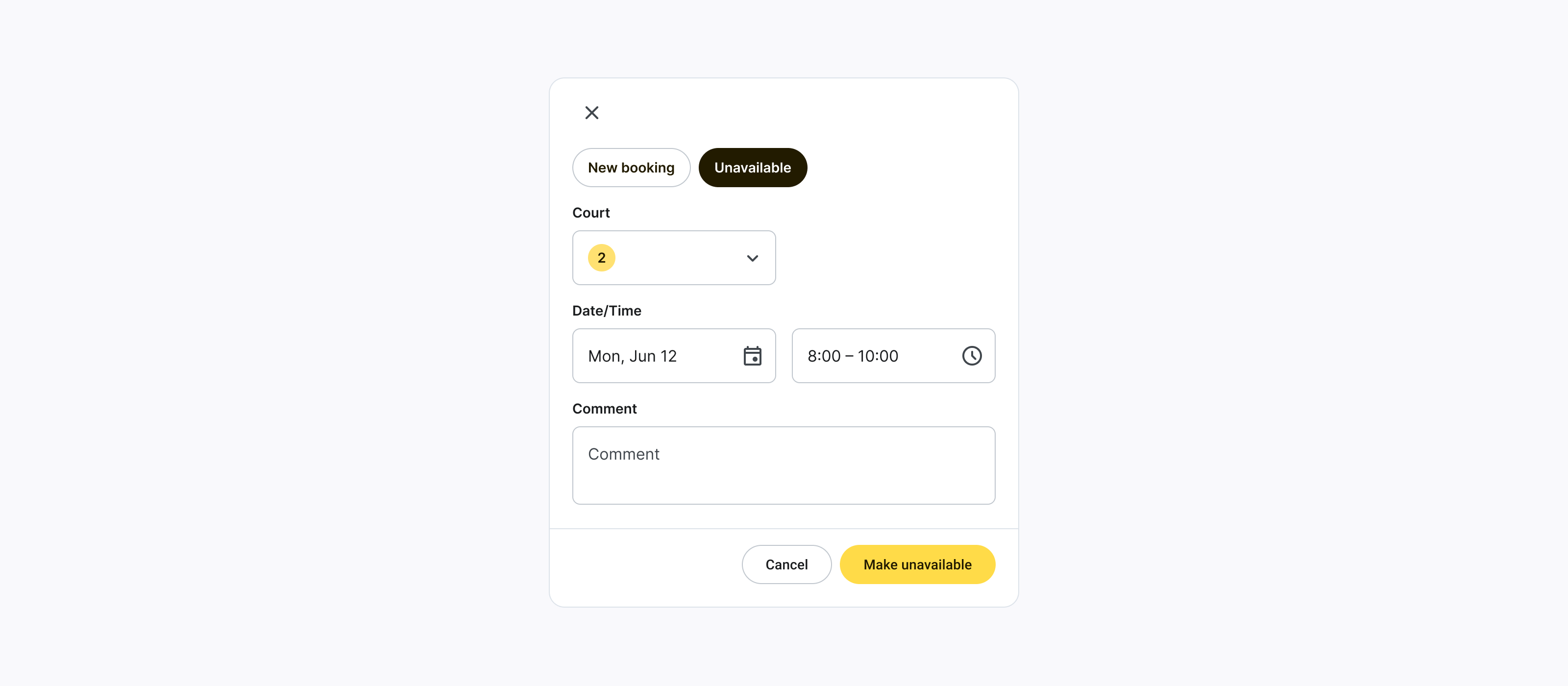1568x686 pixels.
Task: Open the date picker via calendar icon
Action: 752,355
